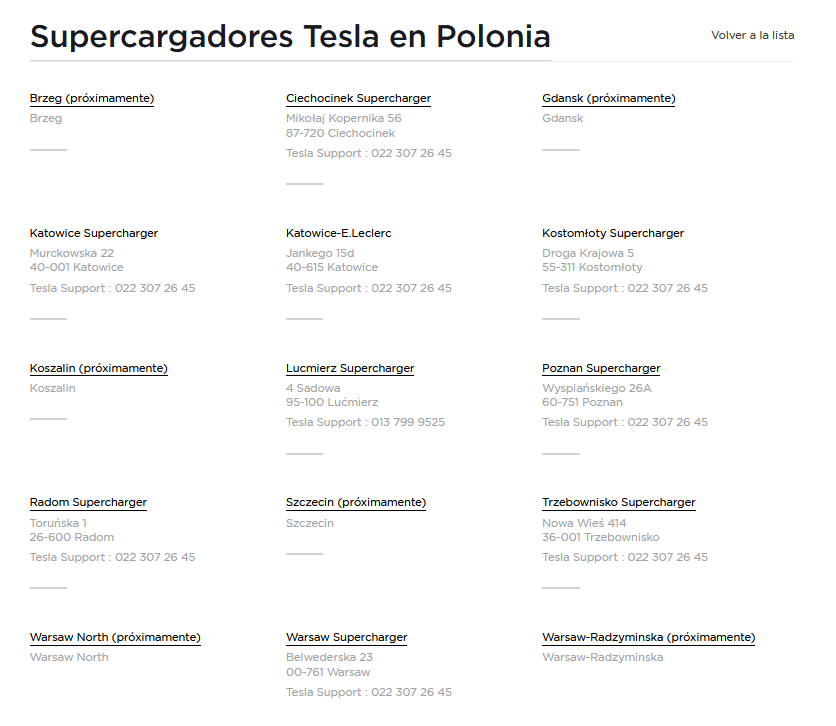Image resolution: width=836 pixels, height=726 pixels.
Task: Open the Kostomłoty Supercharger heading
Action: pos(613,233)
